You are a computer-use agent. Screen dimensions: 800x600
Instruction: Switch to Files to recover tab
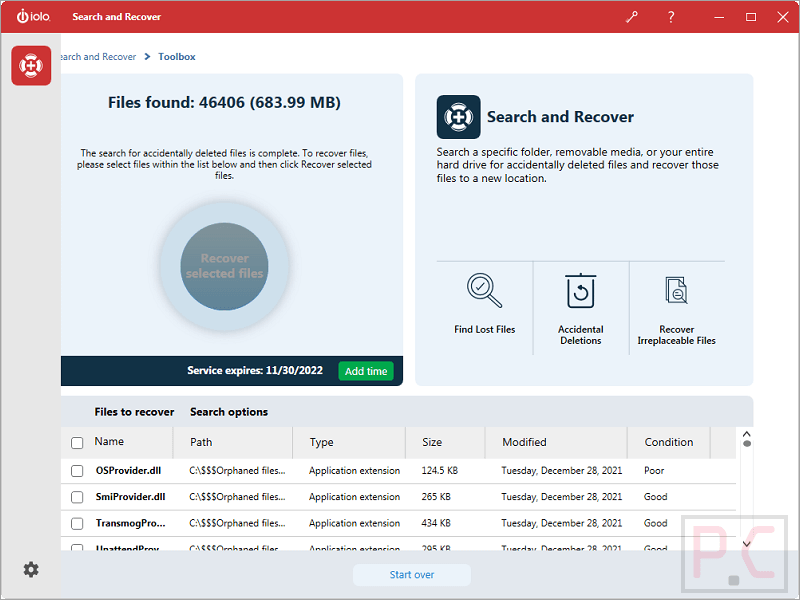[x=134, y=412]
